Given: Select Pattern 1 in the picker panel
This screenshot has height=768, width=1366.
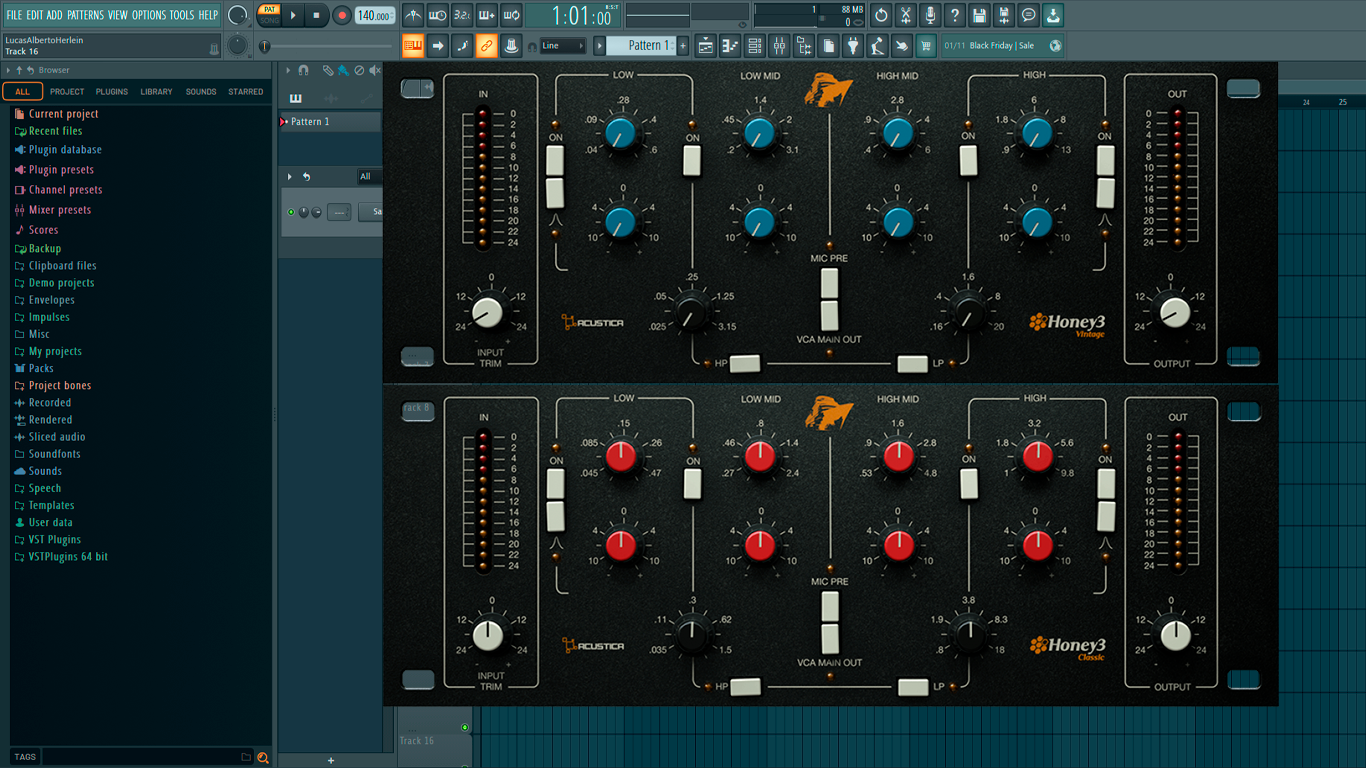Looking at the screenshot, I should click(x=330, y=121).
